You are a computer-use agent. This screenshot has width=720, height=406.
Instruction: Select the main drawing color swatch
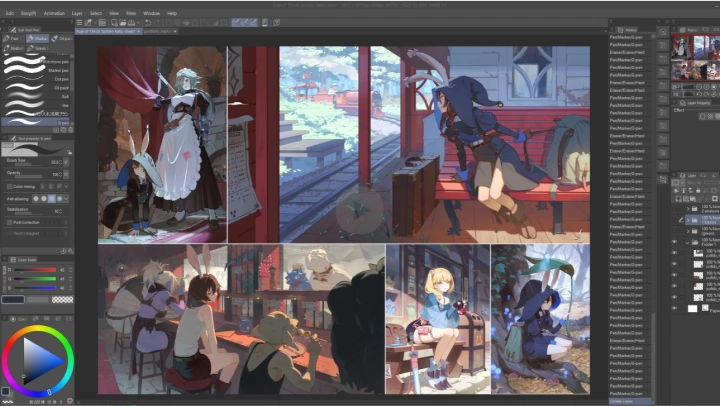click(x=13, y=299)
